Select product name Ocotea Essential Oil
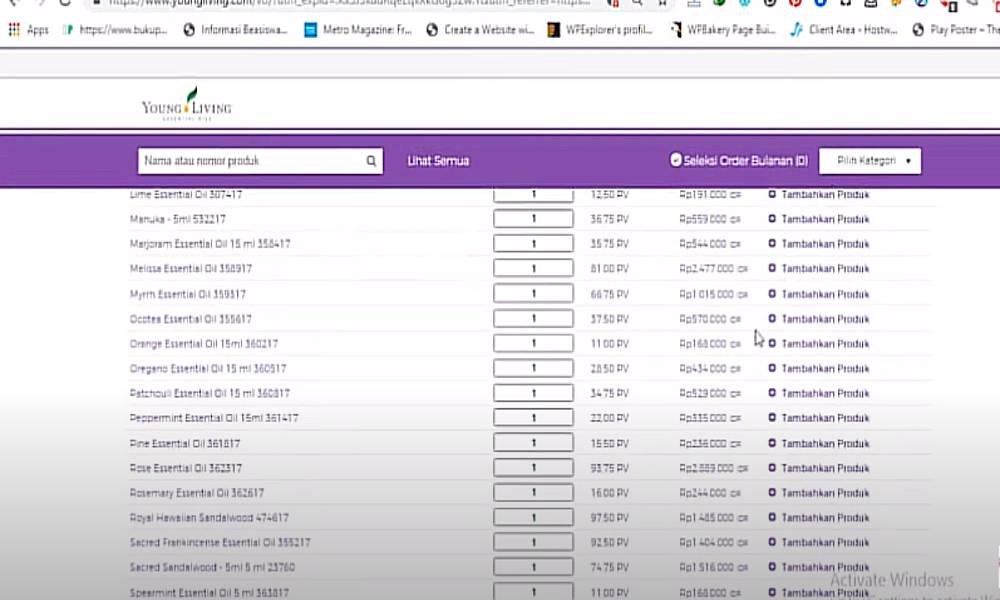The height and width of the screenshot is (600, 1000). point(191,319)
